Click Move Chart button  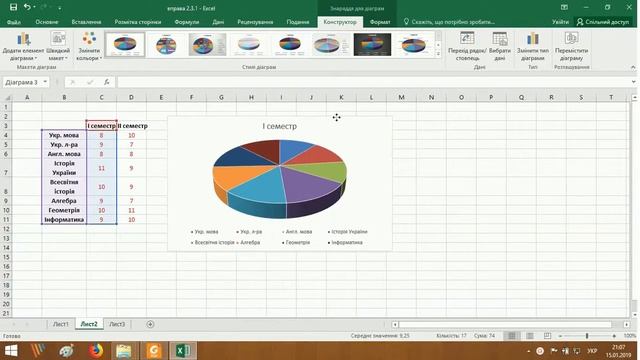coord(571,47)
